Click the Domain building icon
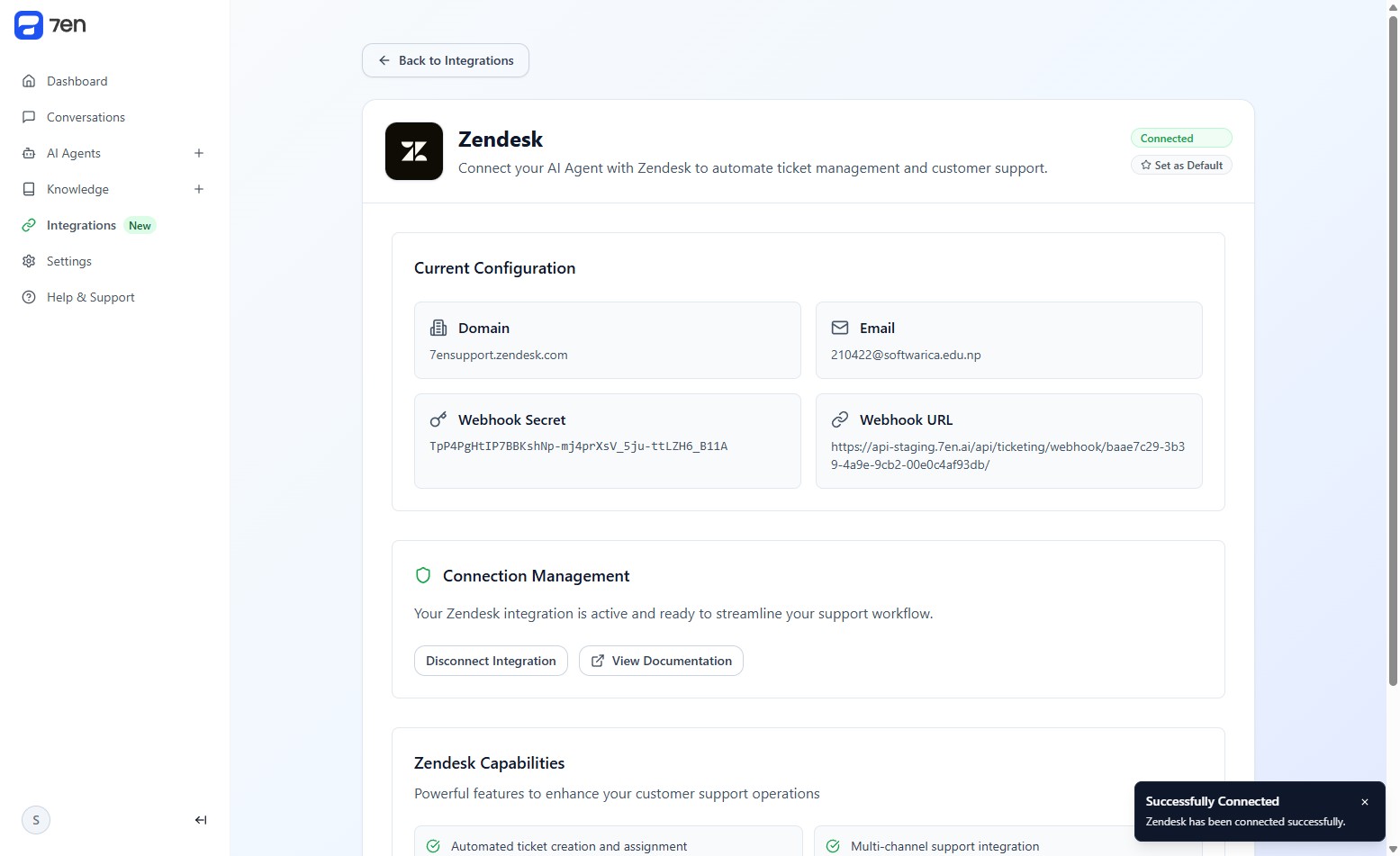Viewport: 1400px width, 856px height. point(438,328)
